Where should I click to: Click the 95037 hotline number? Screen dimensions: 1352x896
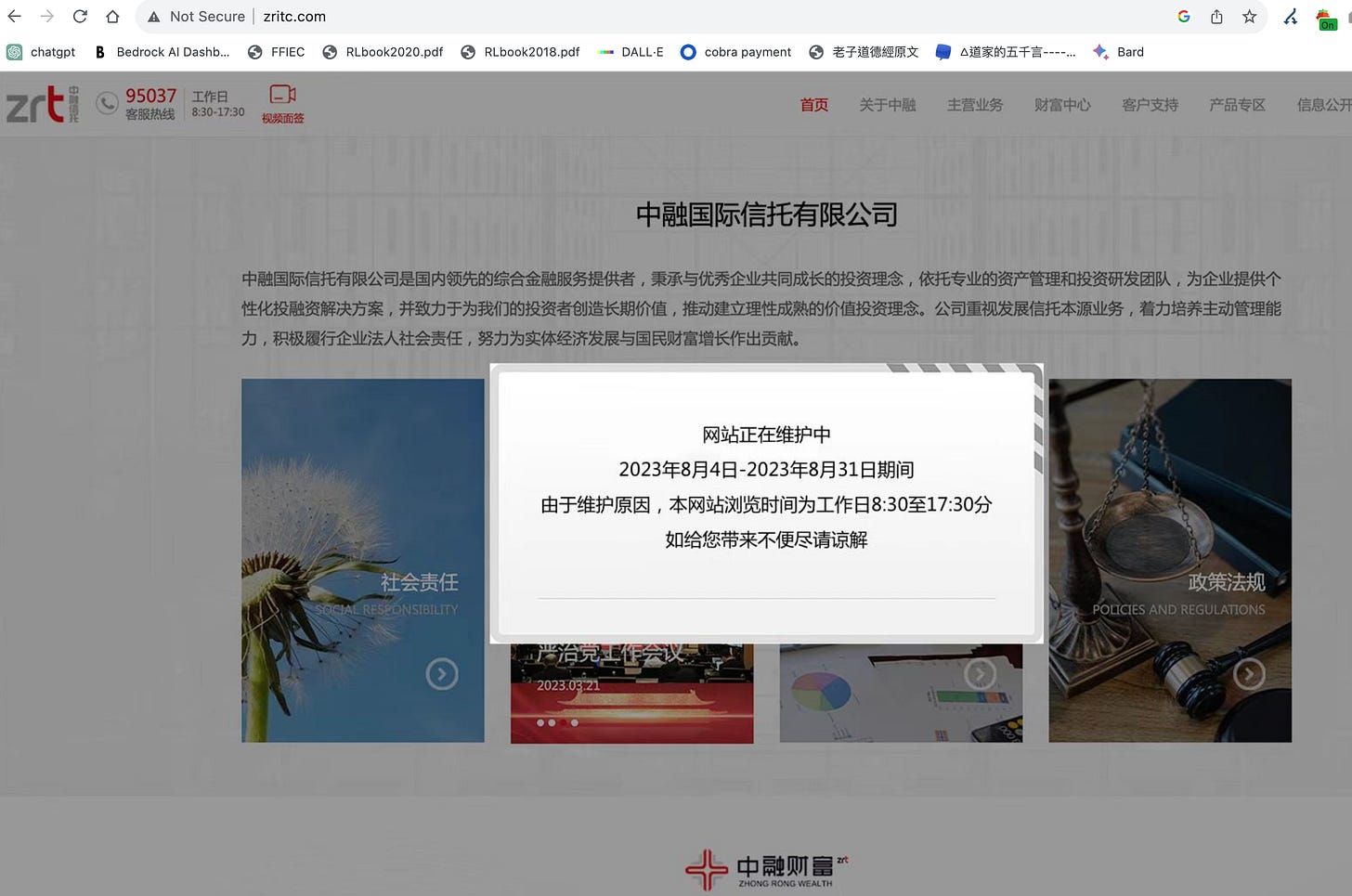pos(150,96)
